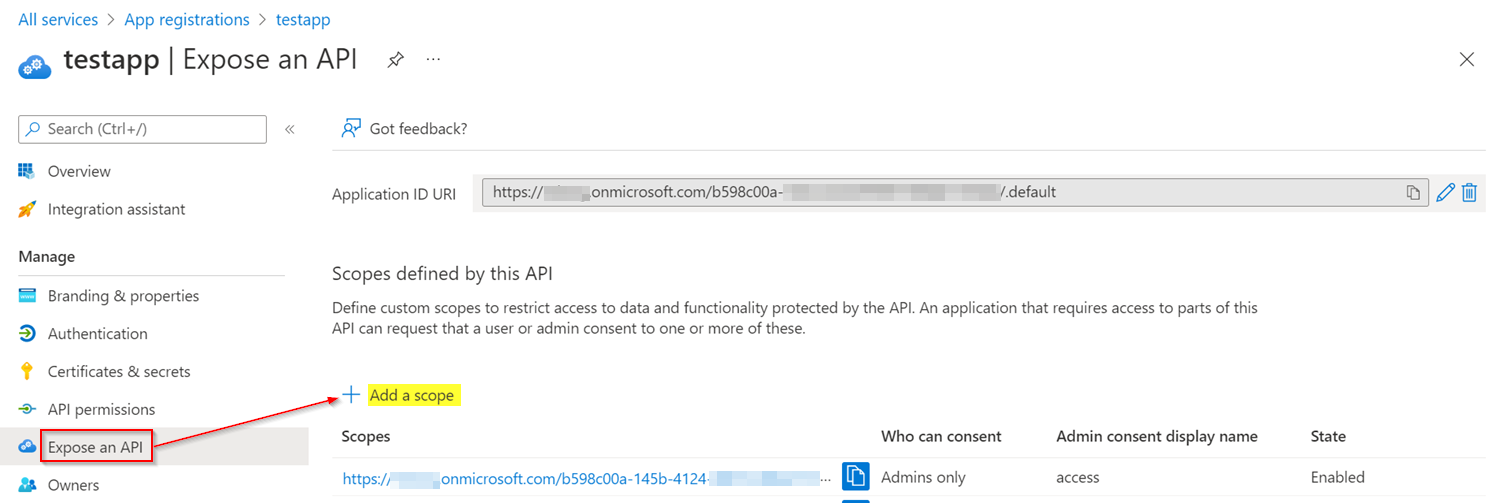This screenshot has width=1500, height=503.
Task: Delete the Application ID URI trash icon
Action: [x=1469, y=193]
